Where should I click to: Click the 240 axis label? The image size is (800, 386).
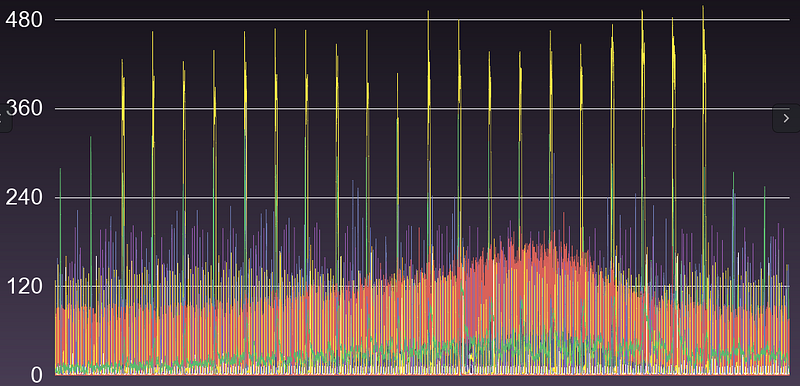23,198
